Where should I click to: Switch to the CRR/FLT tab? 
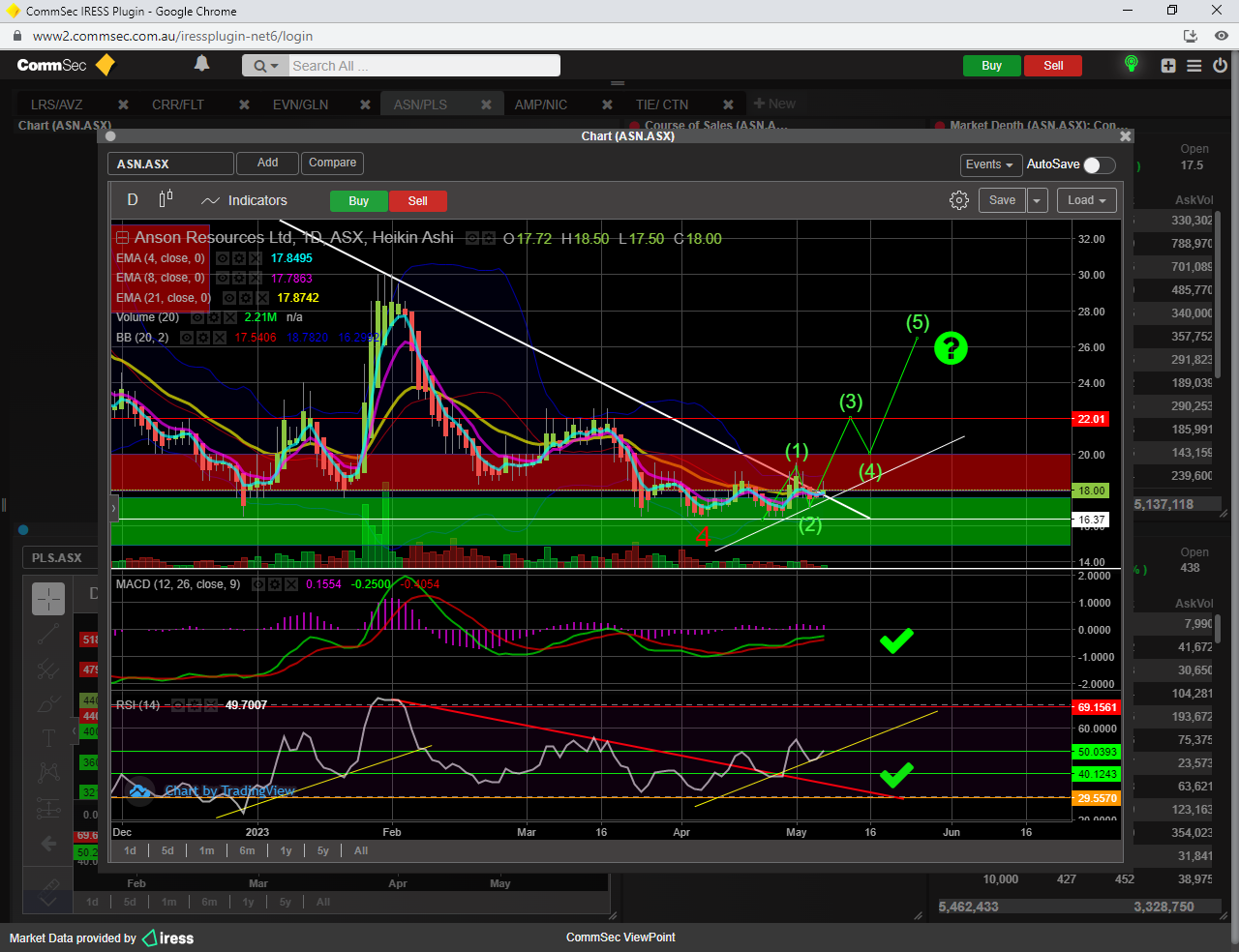178,104
